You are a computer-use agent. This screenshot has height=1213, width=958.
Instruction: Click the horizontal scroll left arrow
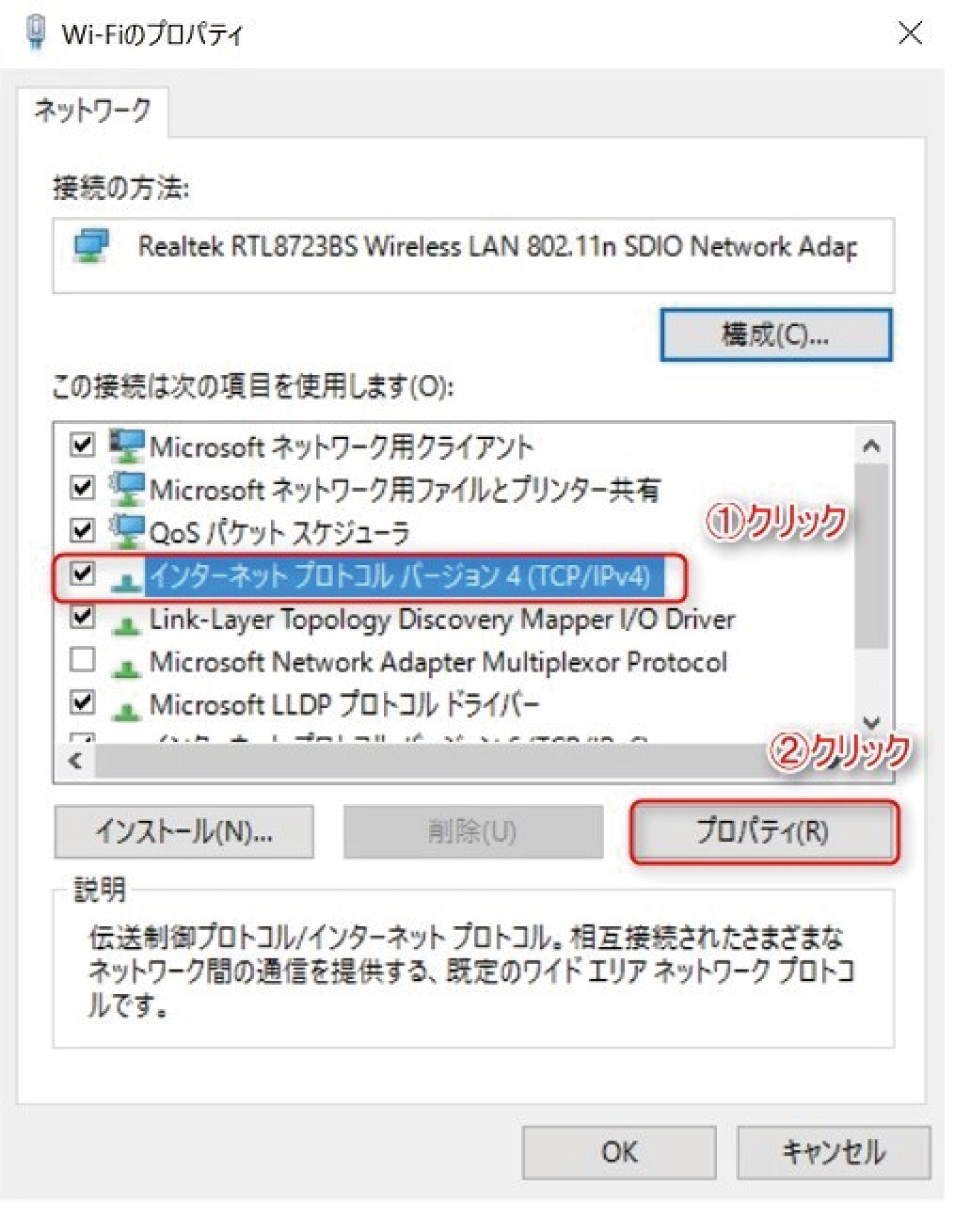(73, 760)
